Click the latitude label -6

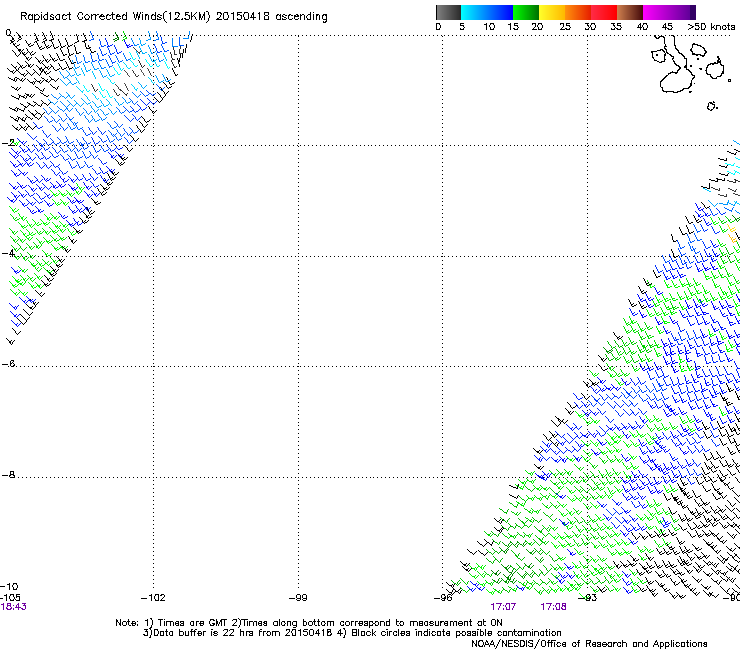click(8, 363)
